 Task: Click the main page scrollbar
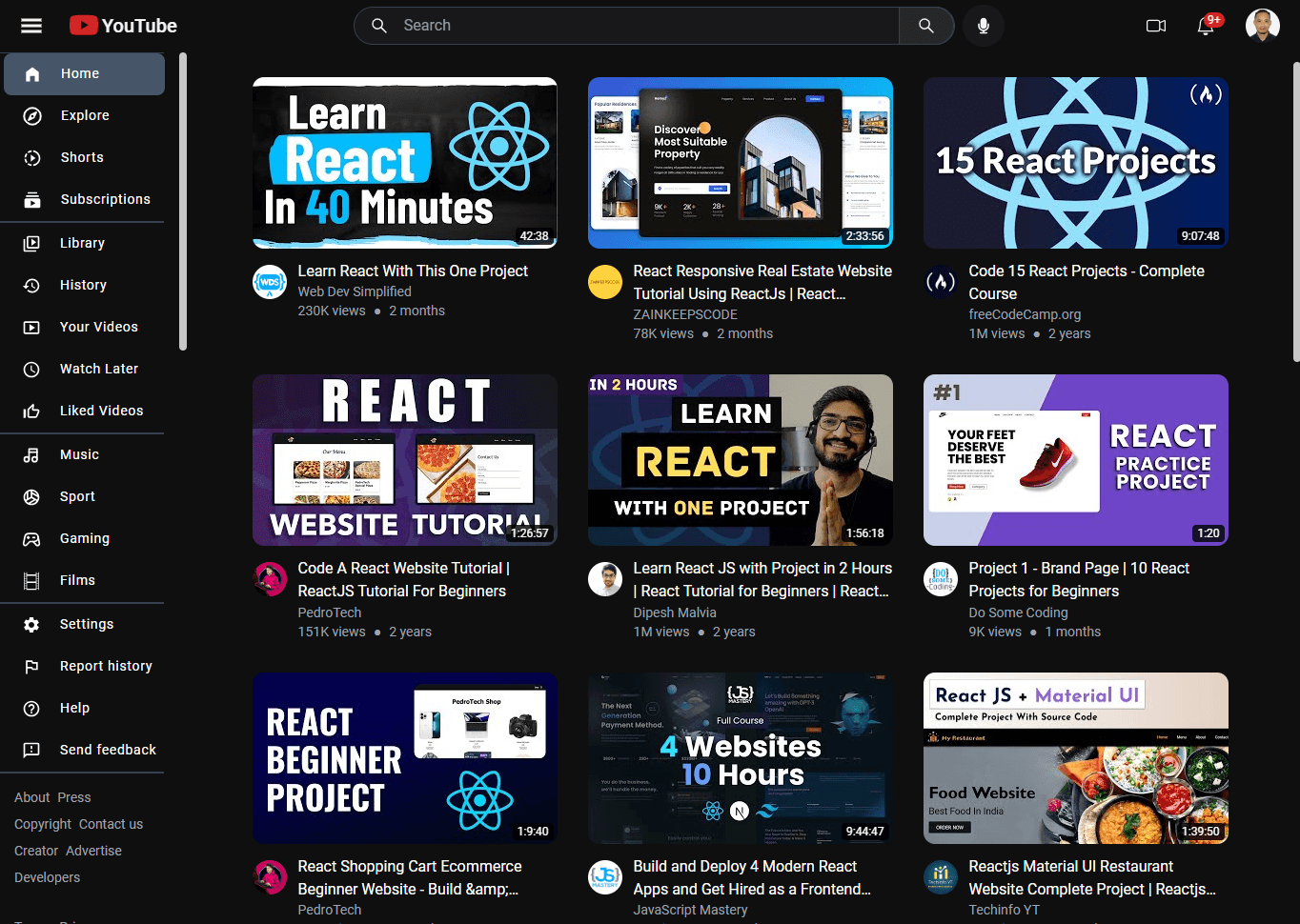pos(1296,211)
